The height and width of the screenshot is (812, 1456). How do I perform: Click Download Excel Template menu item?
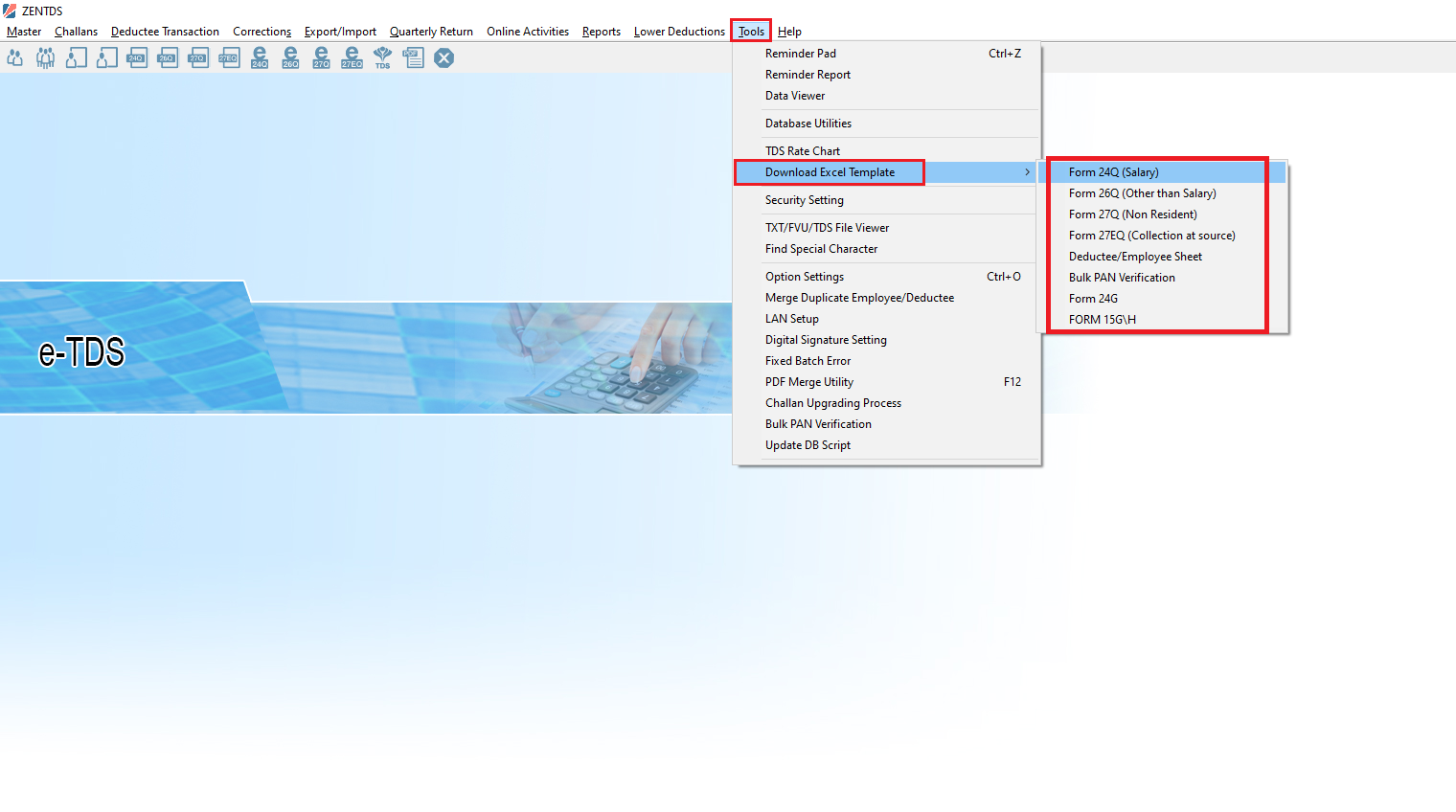click(x=887, y=172)
